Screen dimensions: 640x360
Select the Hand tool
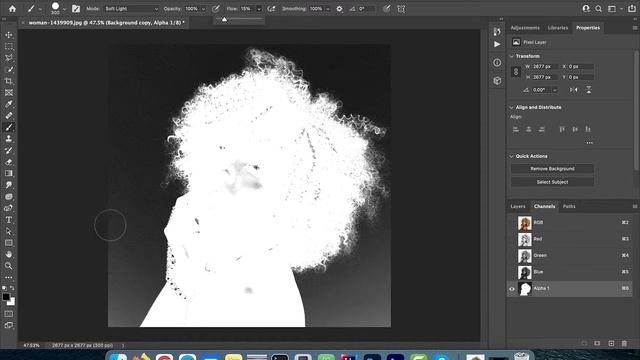[x=9, y=254]
